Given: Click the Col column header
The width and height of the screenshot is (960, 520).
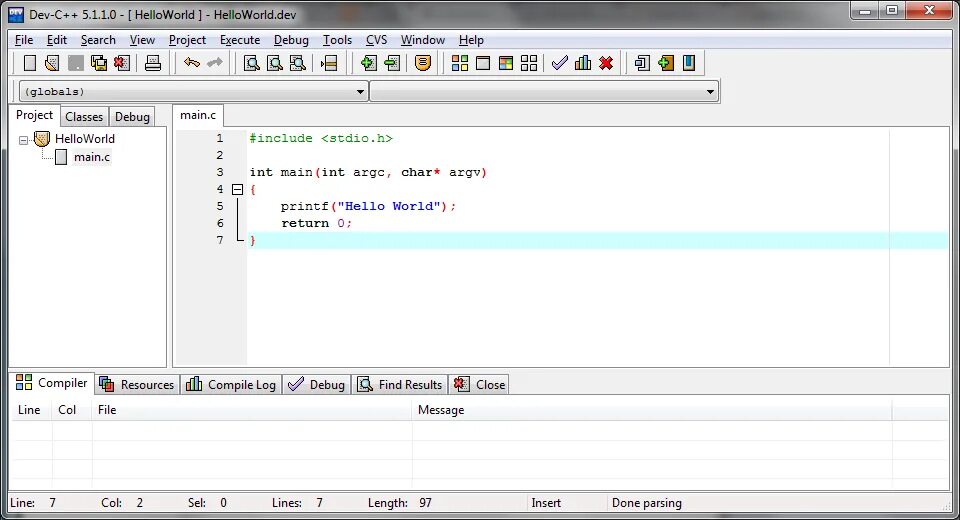Looking at the screenshot, I should tap(72, 410).
